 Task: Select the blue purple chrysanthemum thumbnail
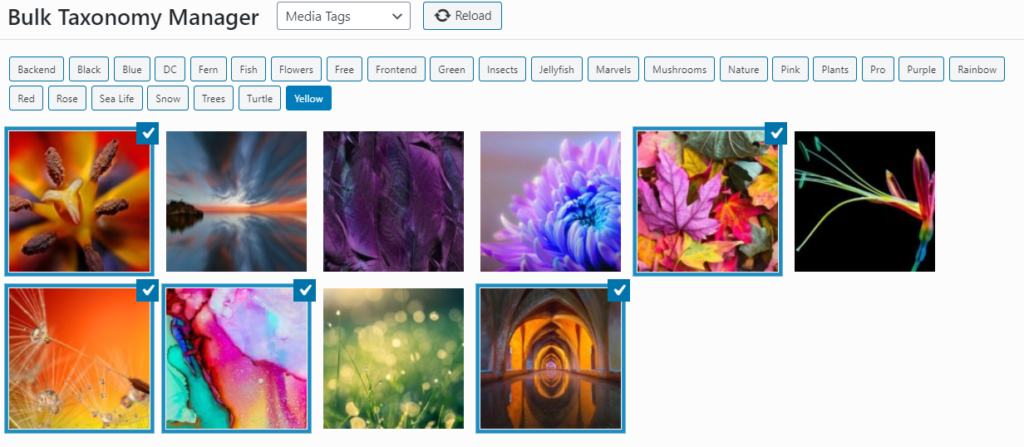coord(551,201)
